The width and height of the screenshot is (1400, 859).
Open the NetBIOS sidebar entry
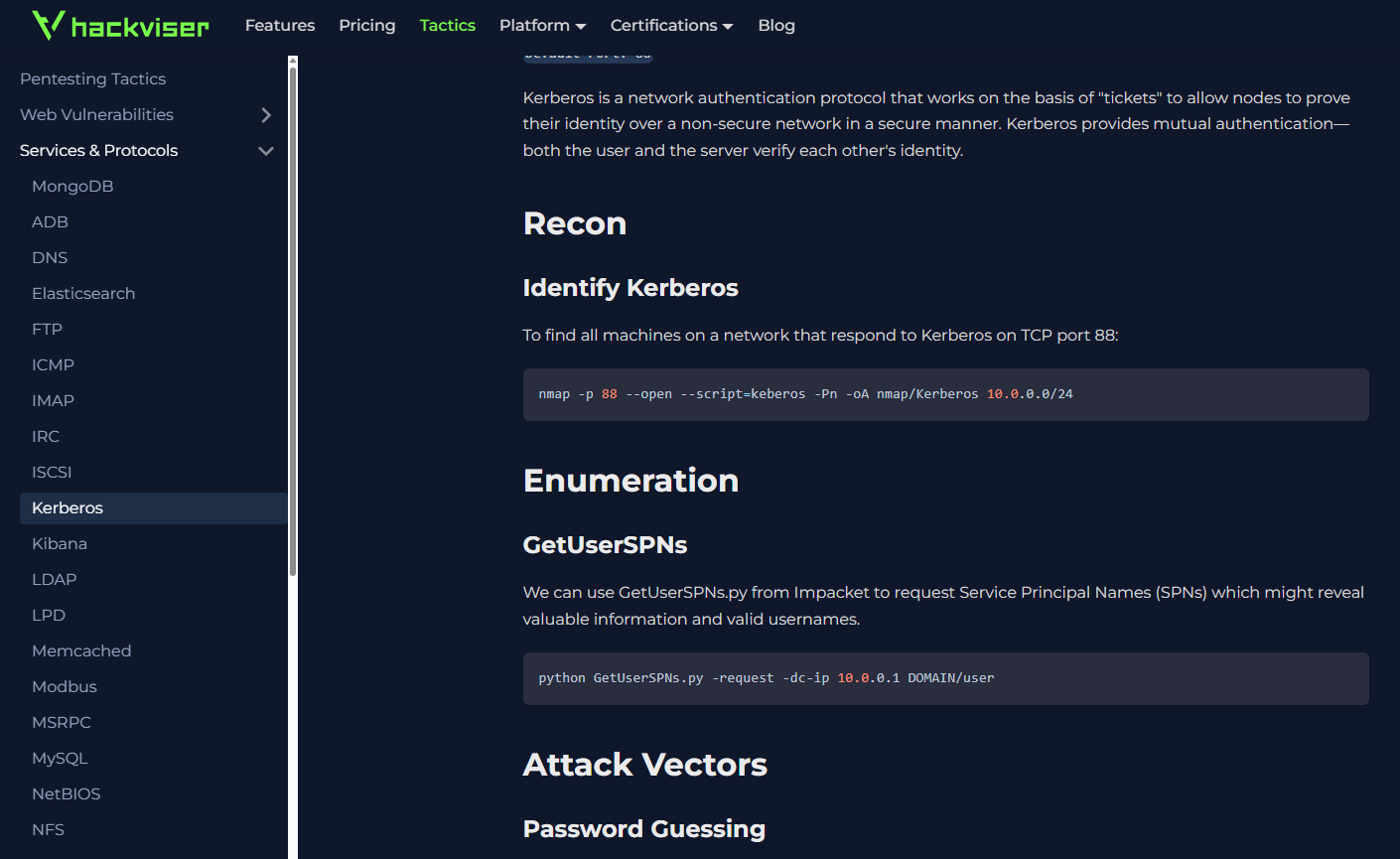(67, 793)
